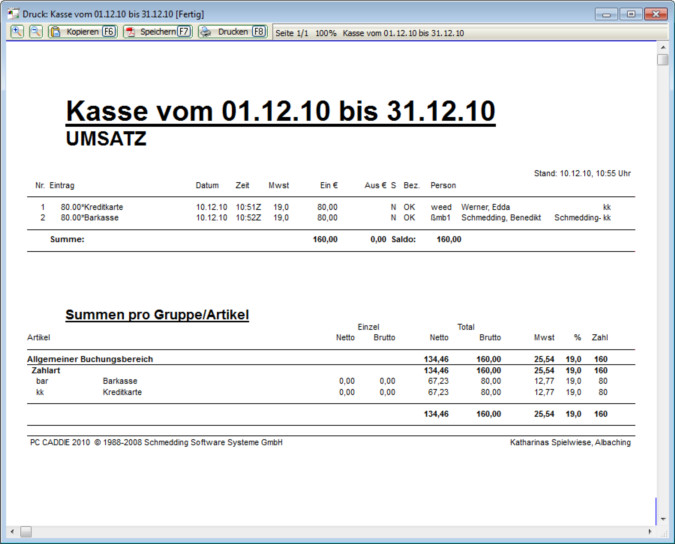Minimize the Druck preview window
The image size is (675, 544).
point(606,14)
